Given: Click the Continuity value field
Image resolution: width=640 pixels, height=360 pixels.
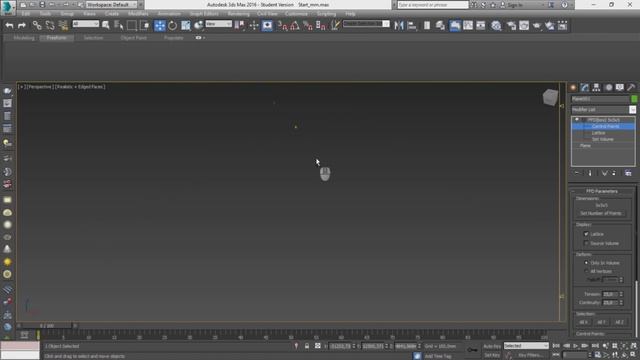Looking at the screenshot, I should (x=610, y=302).
